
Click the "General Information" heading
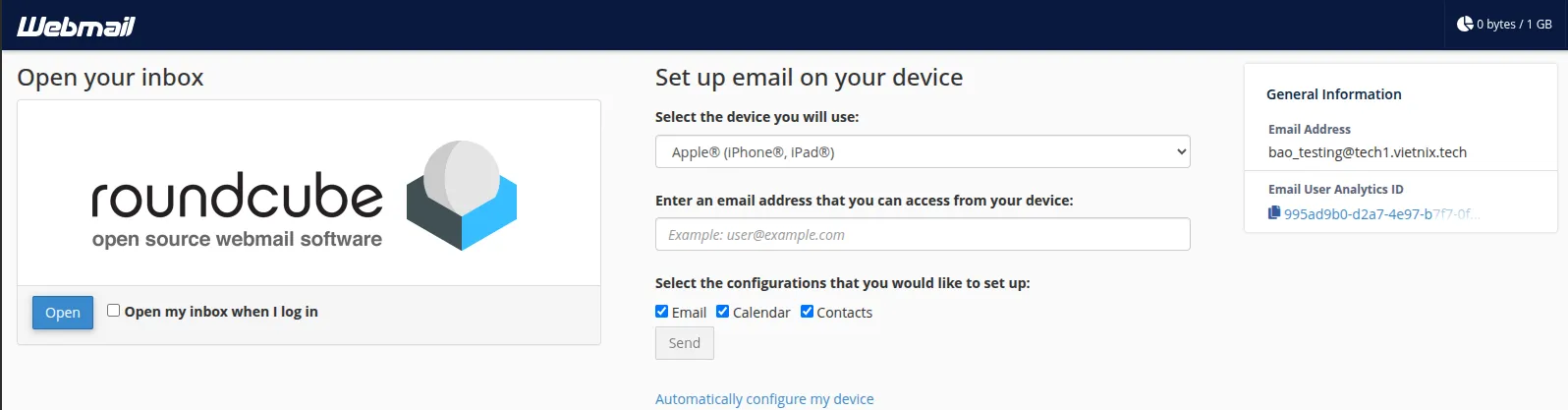pyautogui.click(x=1333, y=94)
